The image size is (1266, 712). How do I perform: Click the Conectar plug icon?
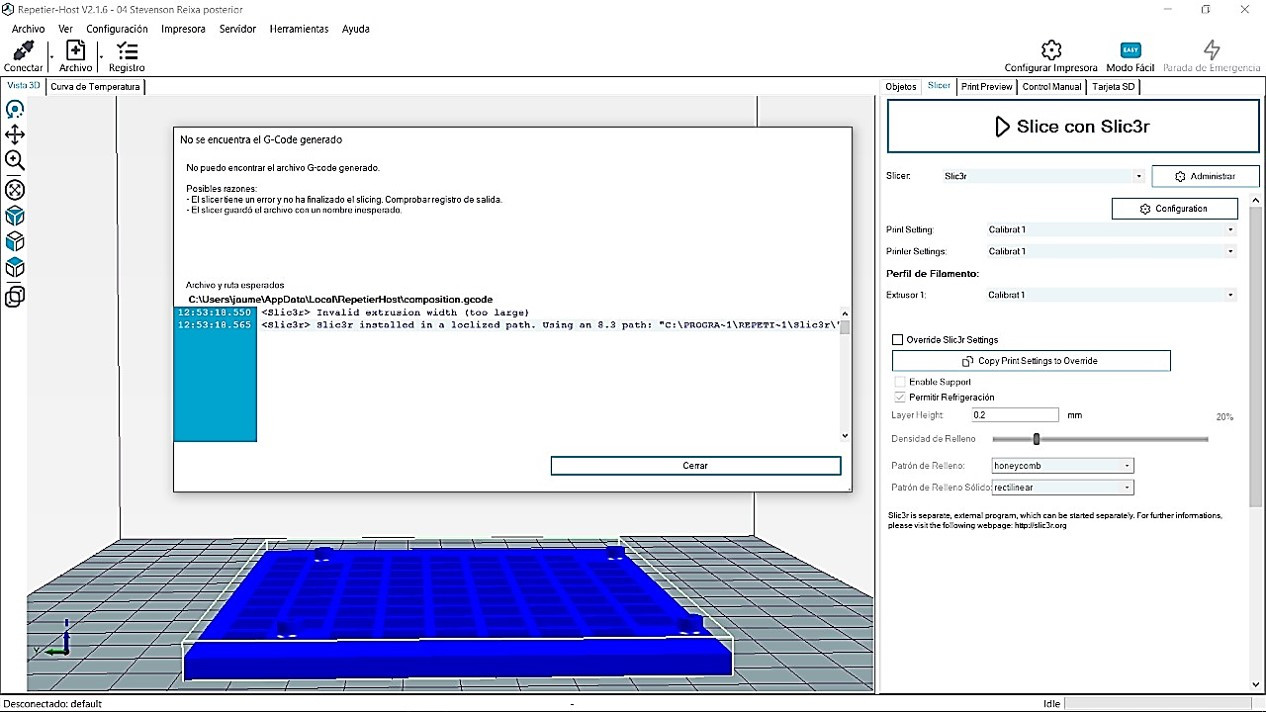tap(23, 51)
